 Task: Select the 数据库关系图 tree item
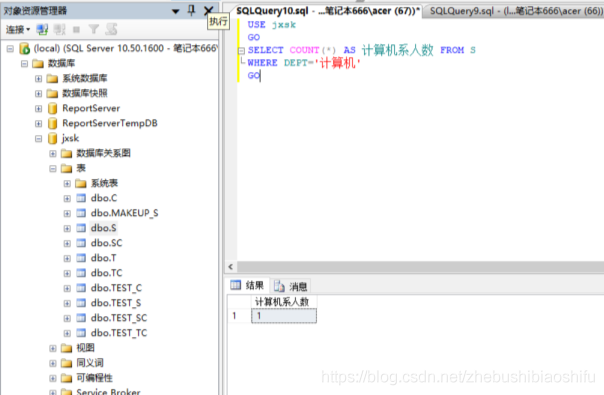[x=103, y=153]
